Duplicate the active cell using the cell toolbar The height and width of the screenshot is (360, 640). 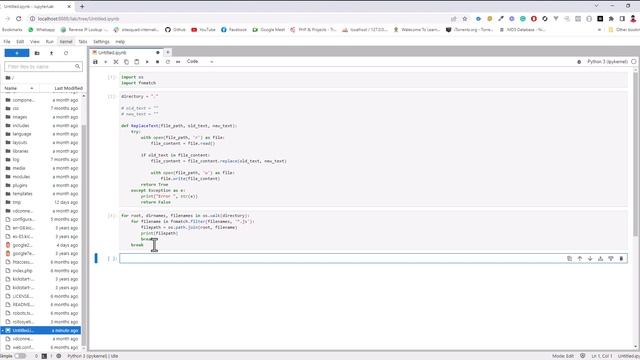pos(569,258)
